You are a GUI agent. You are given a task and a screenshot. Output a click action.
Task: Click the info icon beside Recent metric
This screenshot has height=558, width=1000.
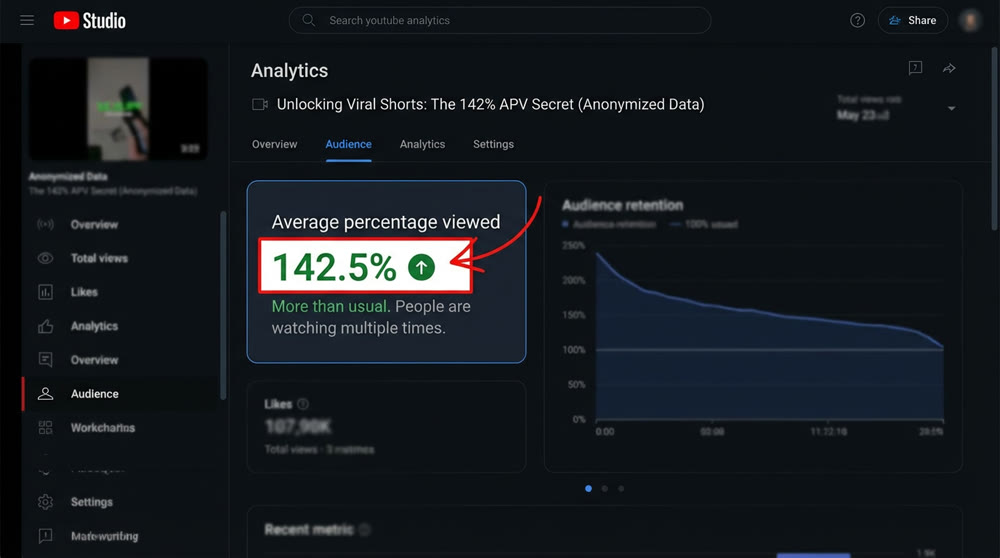[365, 529]
